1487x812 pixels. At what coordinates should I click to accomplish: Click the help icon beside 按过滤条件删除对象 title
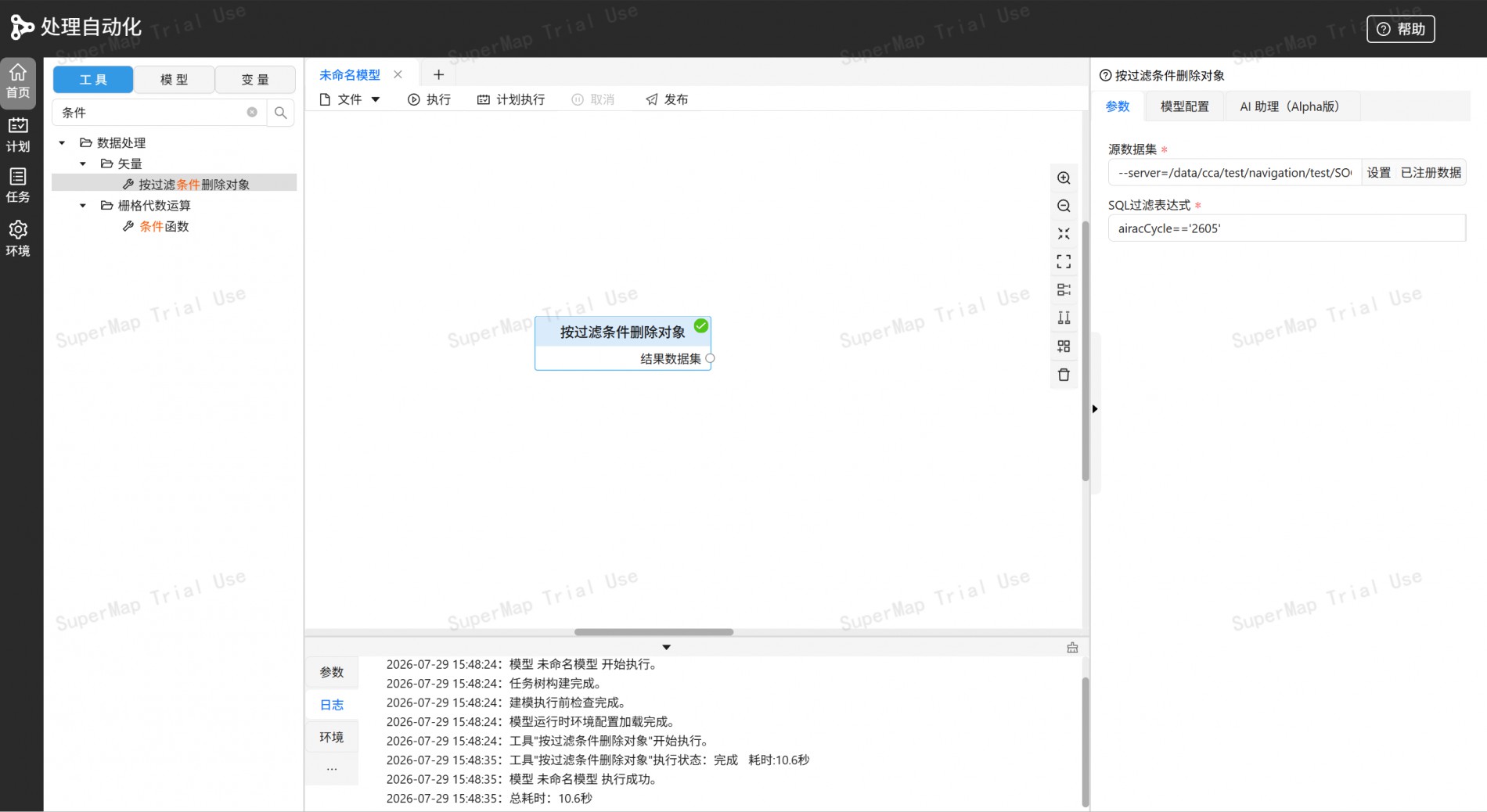tap(1105, 75)
